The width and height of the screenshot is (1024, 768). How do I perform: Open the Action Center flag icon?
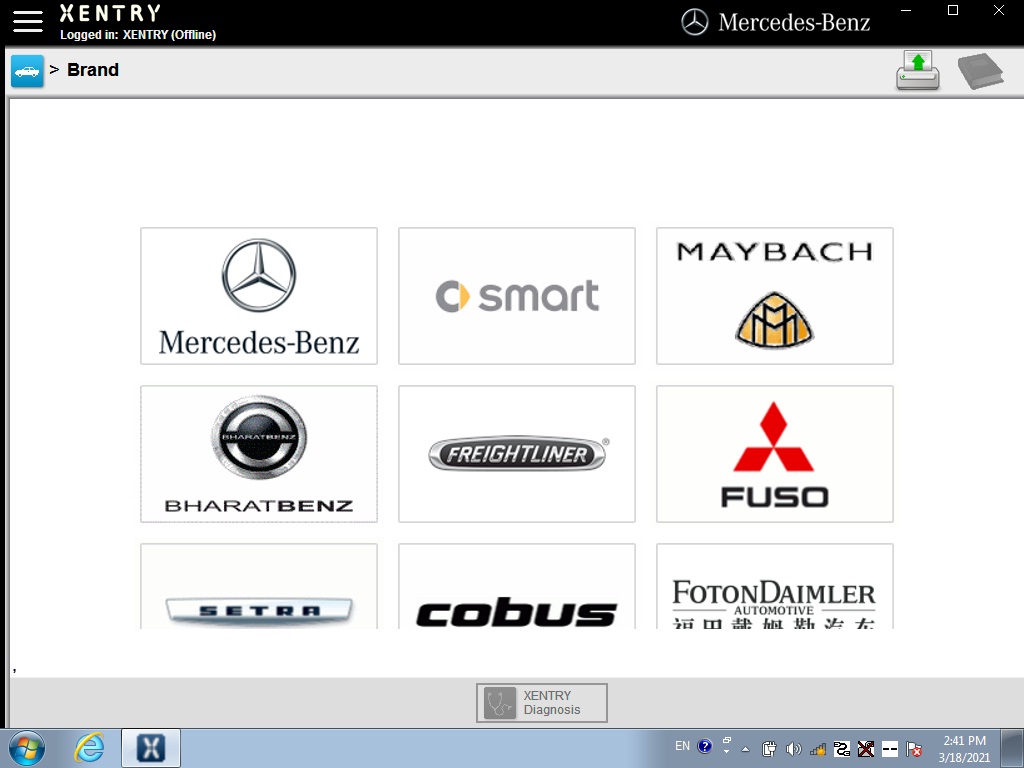(914, 748)
